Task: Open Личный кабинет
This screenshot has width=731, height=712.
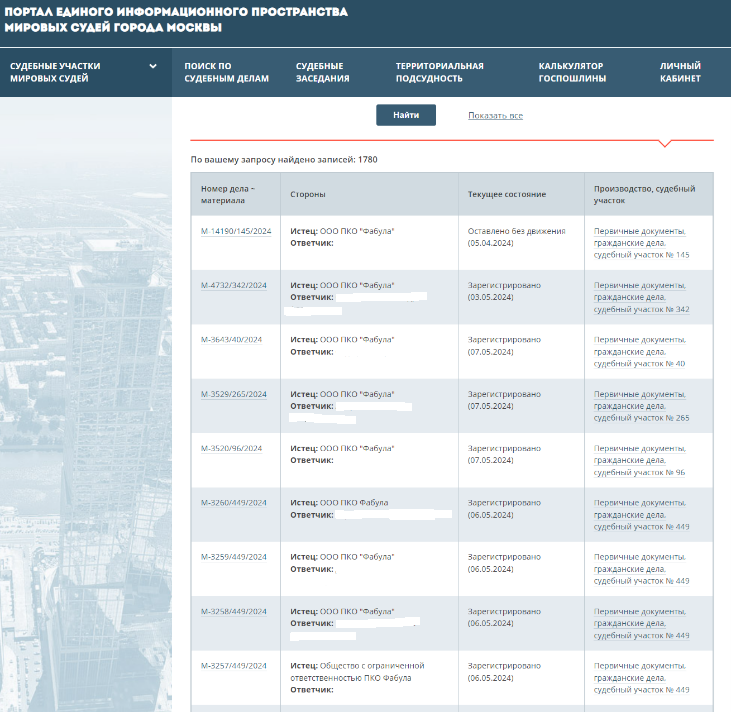Action: pyautogui.click(x=680, y=72)
